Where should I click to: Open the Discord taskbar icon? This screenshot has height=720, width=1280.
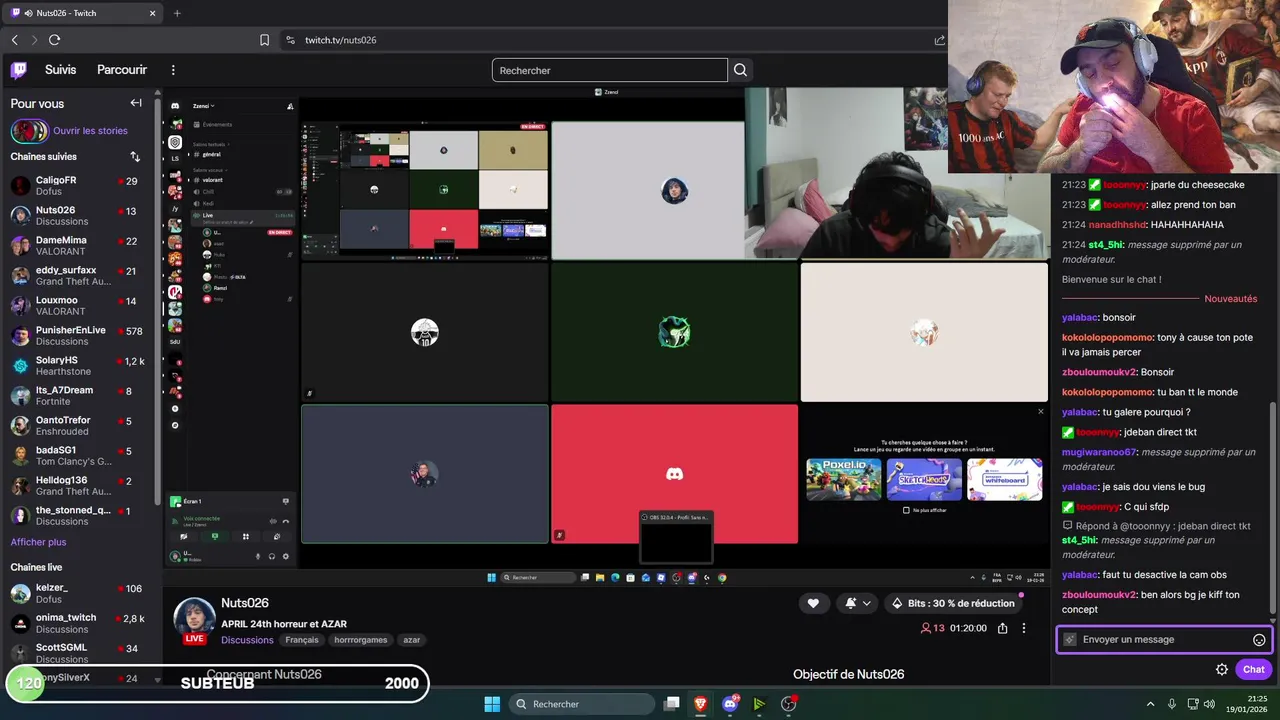pyautogui.click(x=730, y=704)
